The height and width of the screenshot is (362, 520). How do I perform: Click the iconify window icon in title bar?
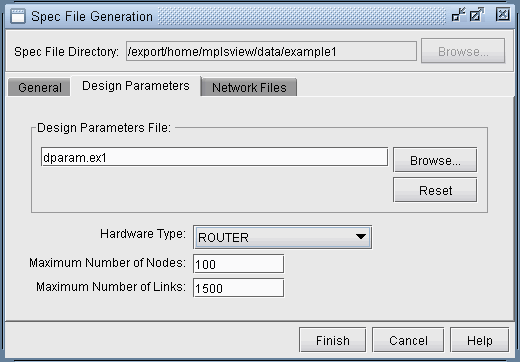459,15
